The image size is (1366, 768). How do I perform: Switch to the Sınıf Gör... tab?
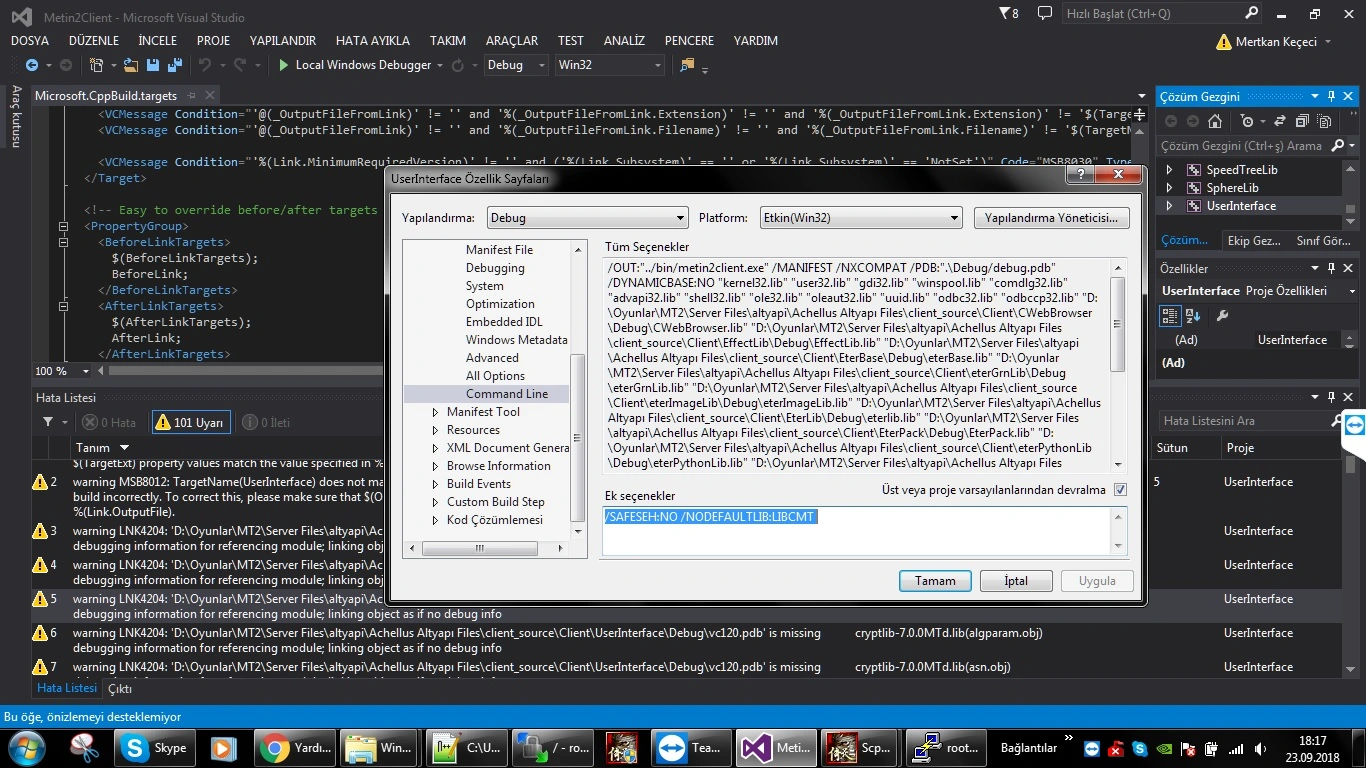[1324, 241]
